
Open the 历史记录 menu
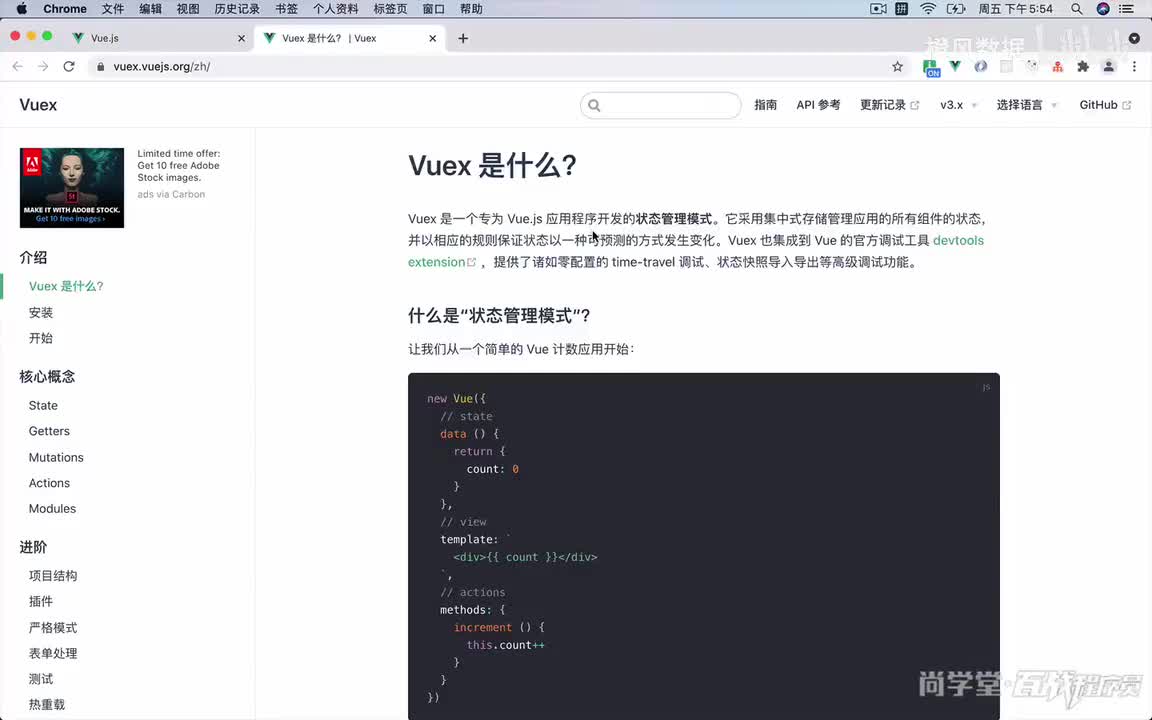coord(237,9)
